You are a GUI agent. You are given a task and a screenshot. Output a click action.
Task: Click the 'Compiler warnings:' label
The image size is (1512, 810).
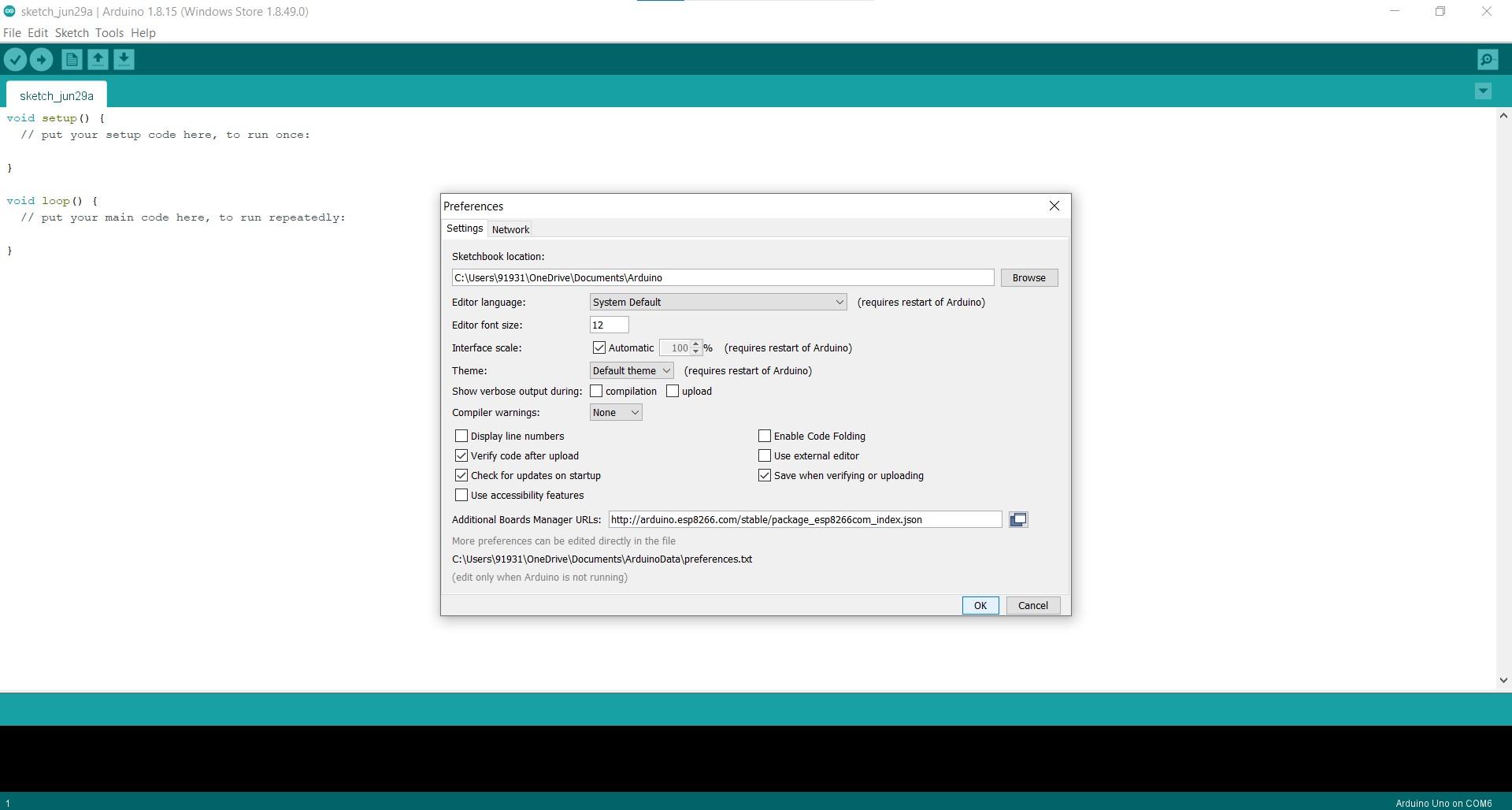[496, 412]
